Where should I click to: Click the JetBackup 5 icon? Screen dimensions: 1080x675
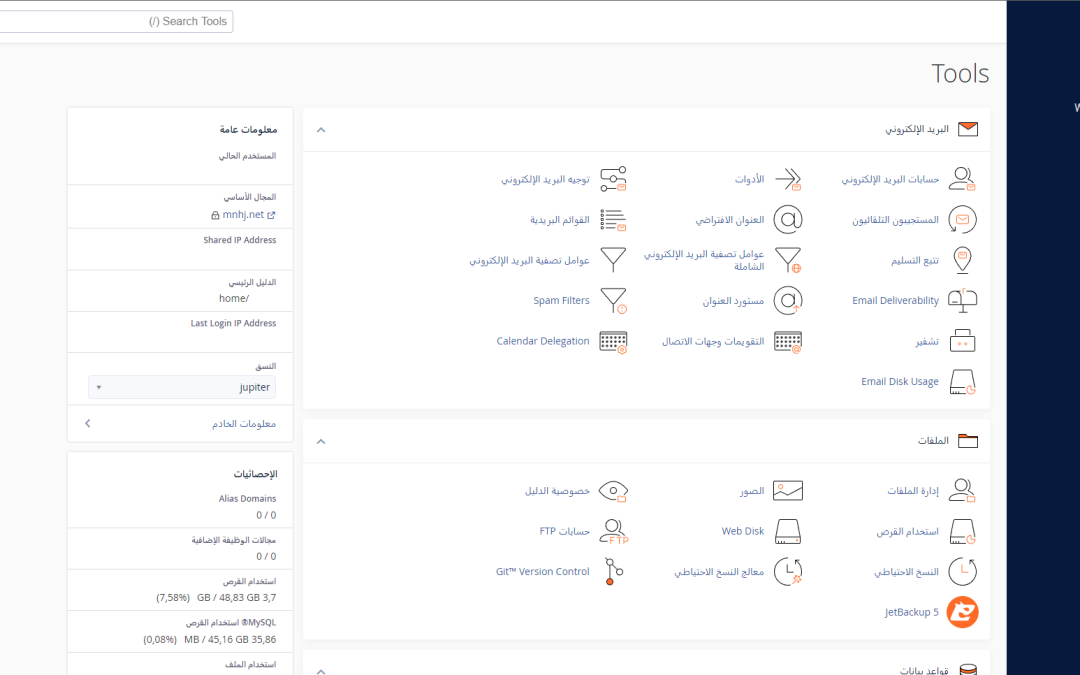coord(962,612)
